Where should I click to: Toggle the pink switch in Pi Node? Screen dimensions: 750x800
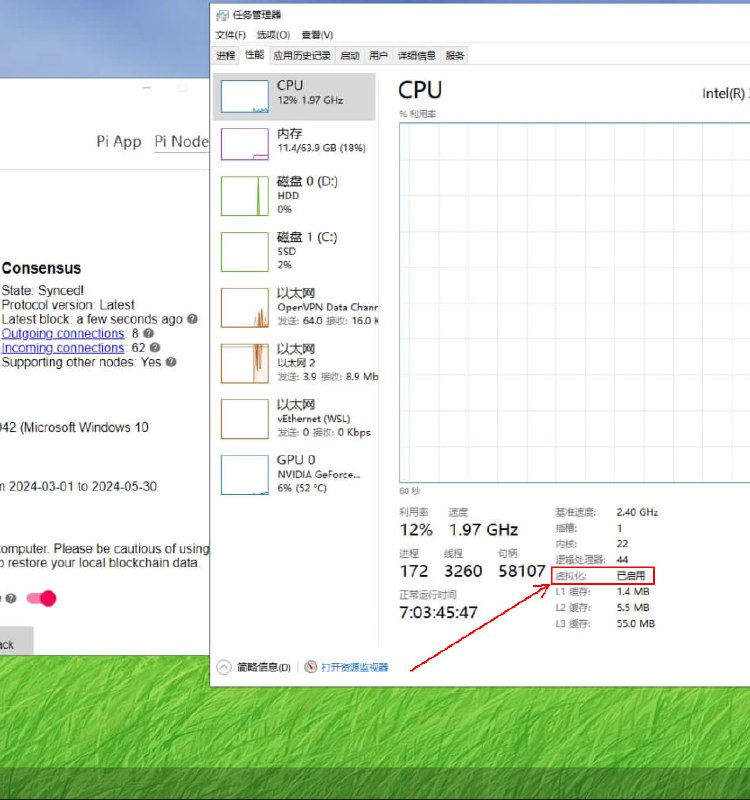[42, 598]
